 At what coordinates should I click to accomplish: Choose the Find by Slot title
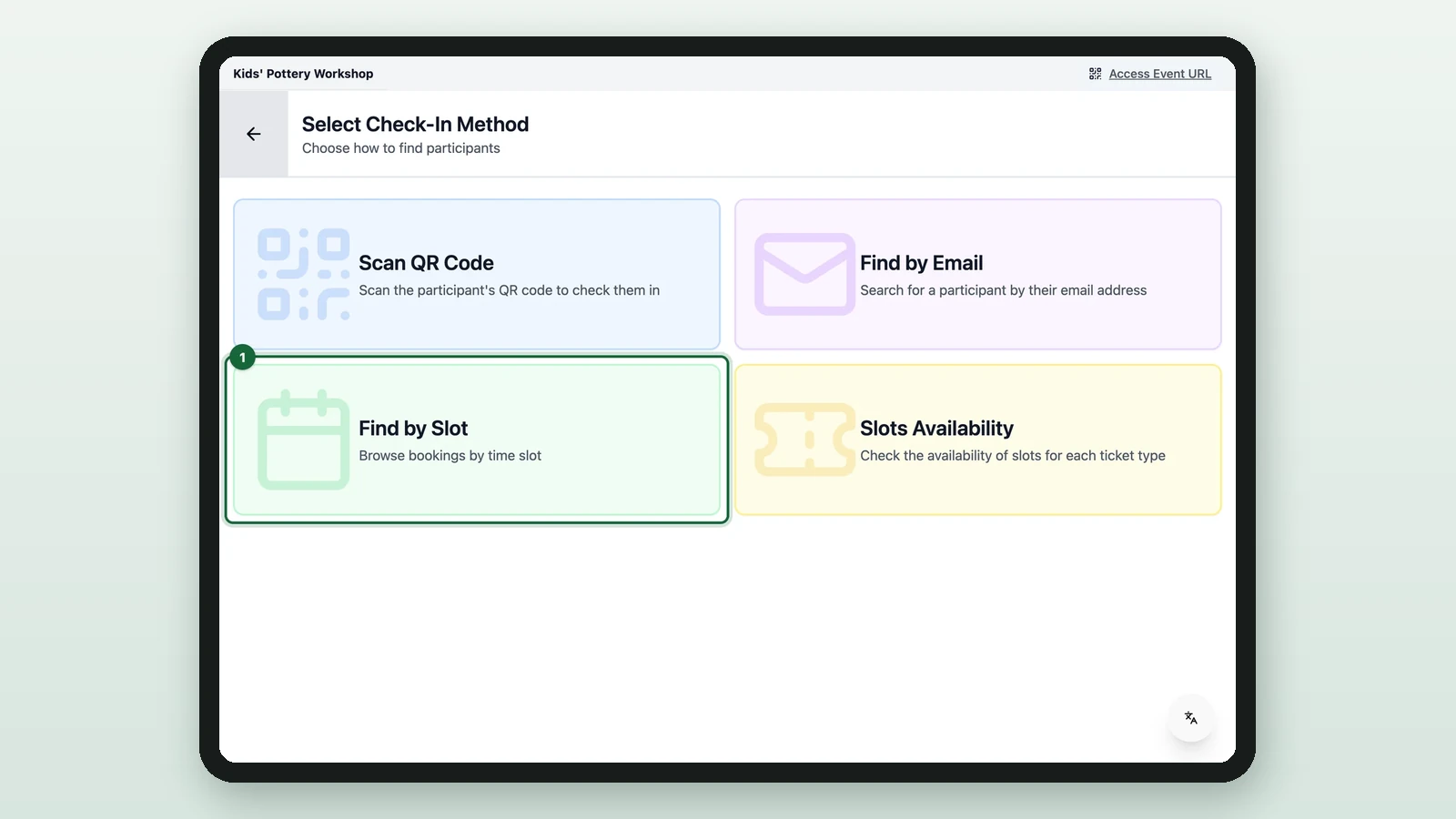tap(413, 429)
